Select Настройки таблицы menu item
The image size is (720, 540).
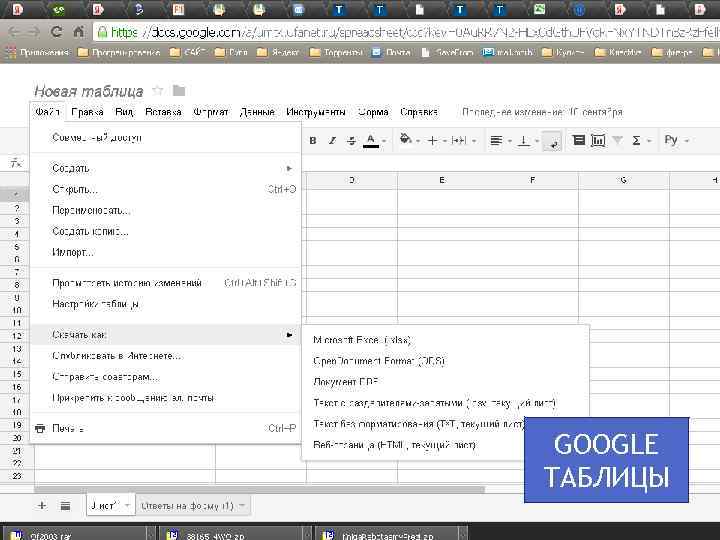coord(166,304)
